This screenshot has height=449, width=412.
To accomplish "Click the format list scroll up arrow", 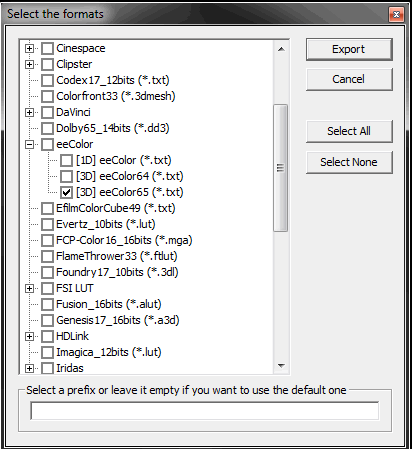I will click(281, 49).
